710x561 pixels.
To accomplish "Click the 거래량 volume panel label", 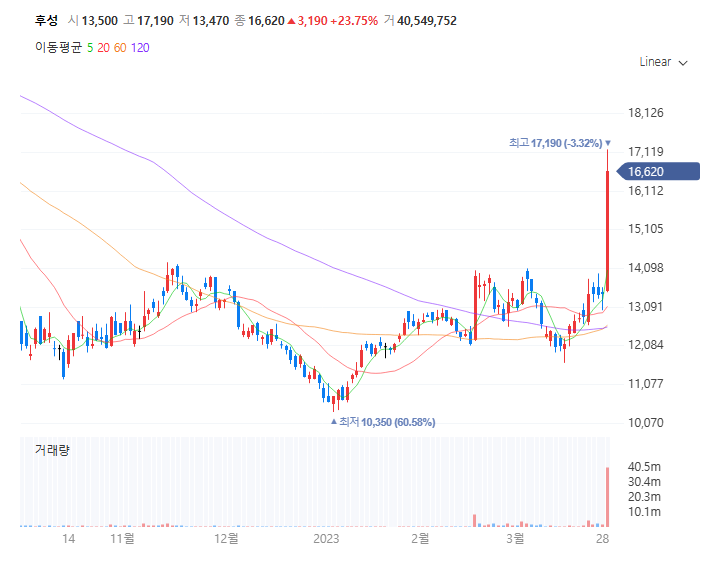I will click(x=52, y=450).
